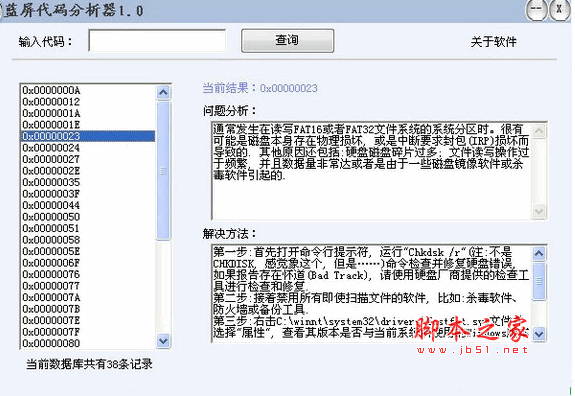Select code 0x00000076 in list
The width and height of the screenshot is (575, 396).
point(88,274)
